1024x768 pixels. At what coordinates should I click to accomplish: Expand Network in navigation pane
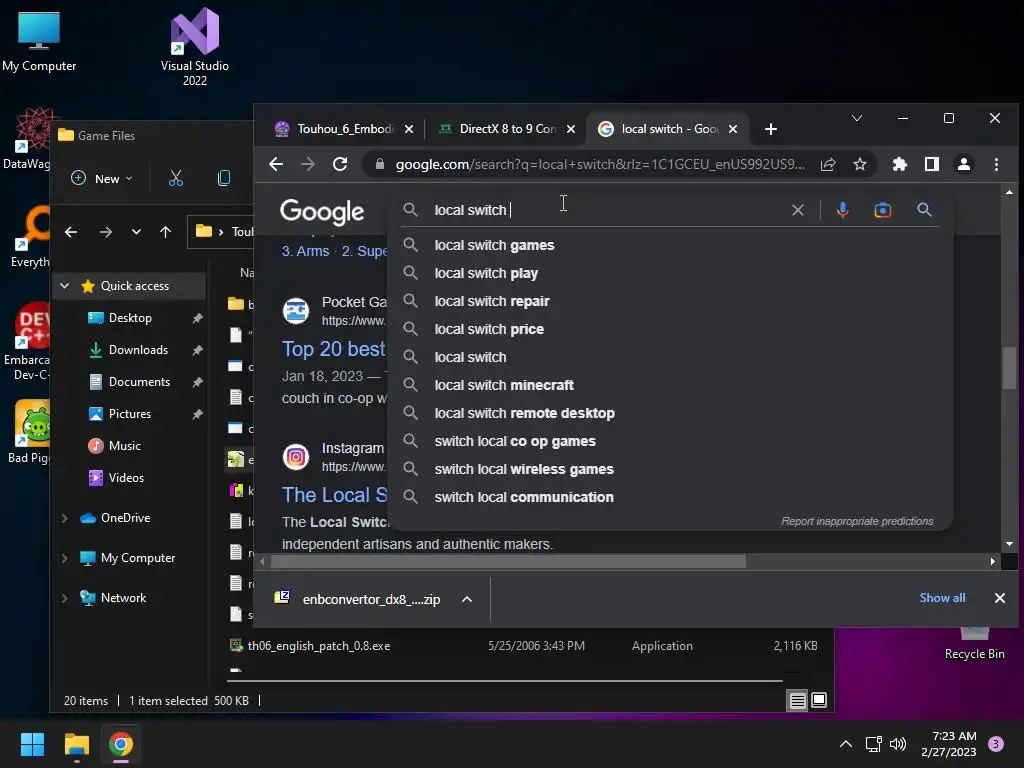(x=65, y=598)
